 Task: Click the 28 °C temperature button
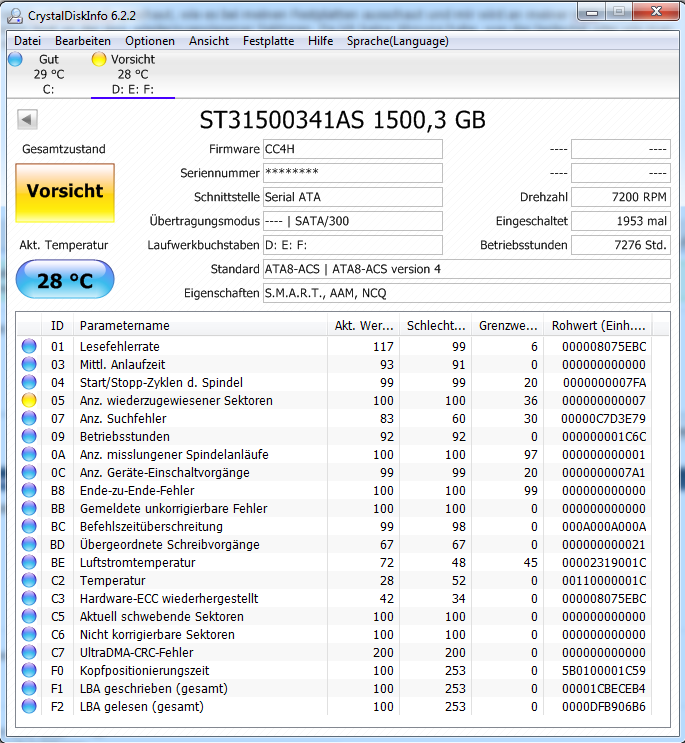tap(65, 280)
